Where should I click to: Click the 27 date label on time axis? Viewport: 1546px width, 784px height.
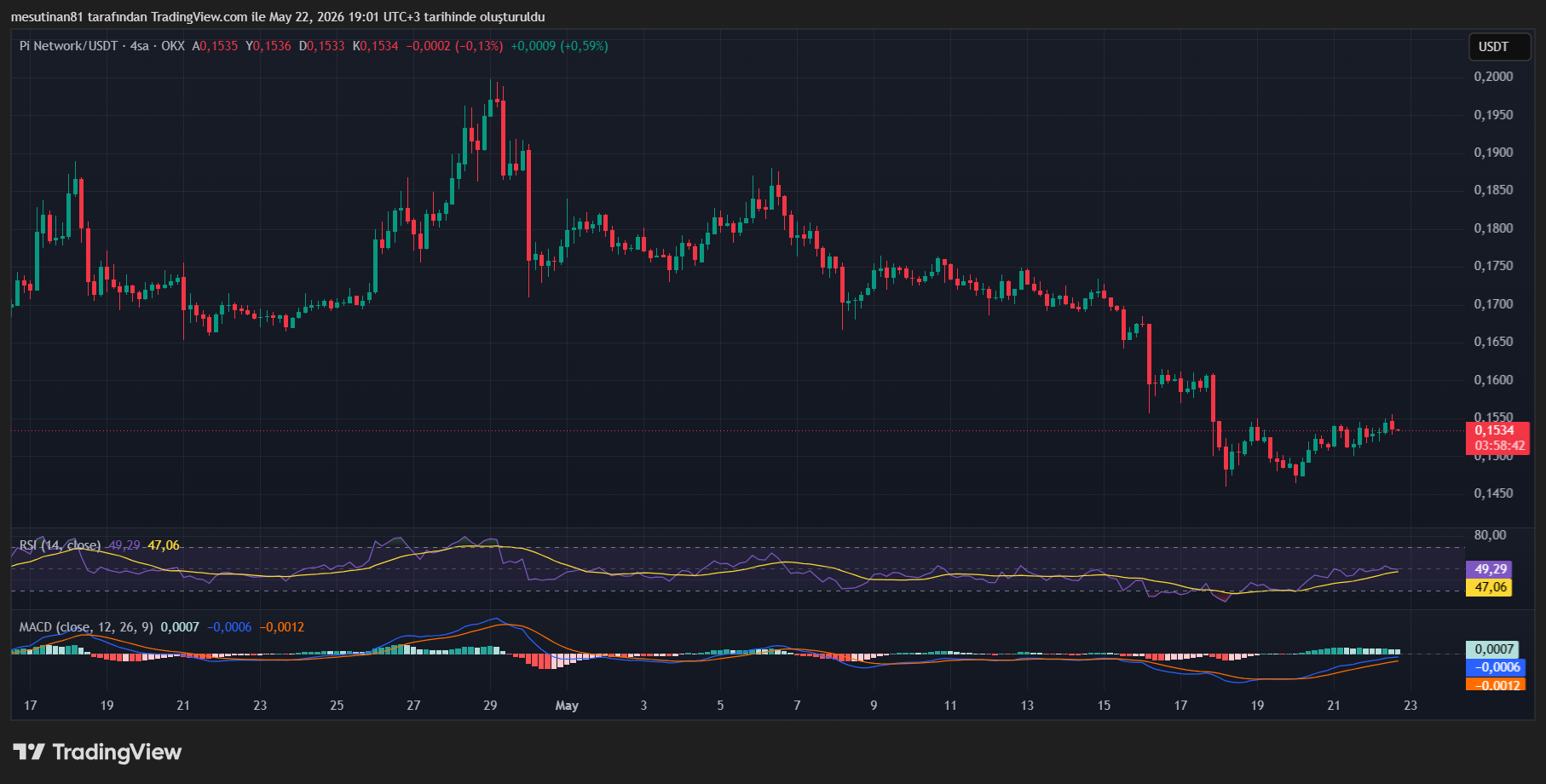pyautogui.click(x=413, y=706)
